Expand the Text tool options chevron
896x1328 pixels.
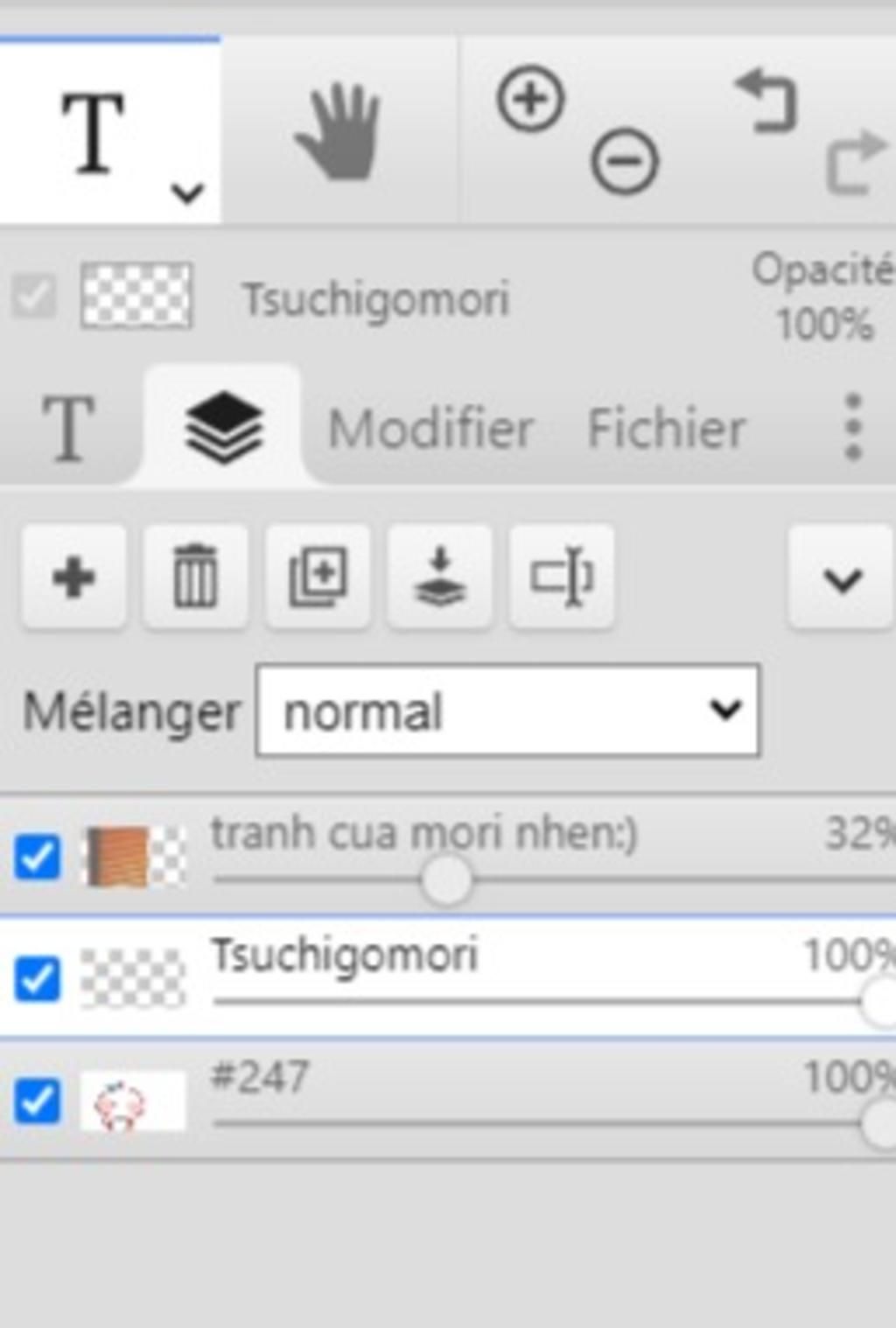(187, 192)
